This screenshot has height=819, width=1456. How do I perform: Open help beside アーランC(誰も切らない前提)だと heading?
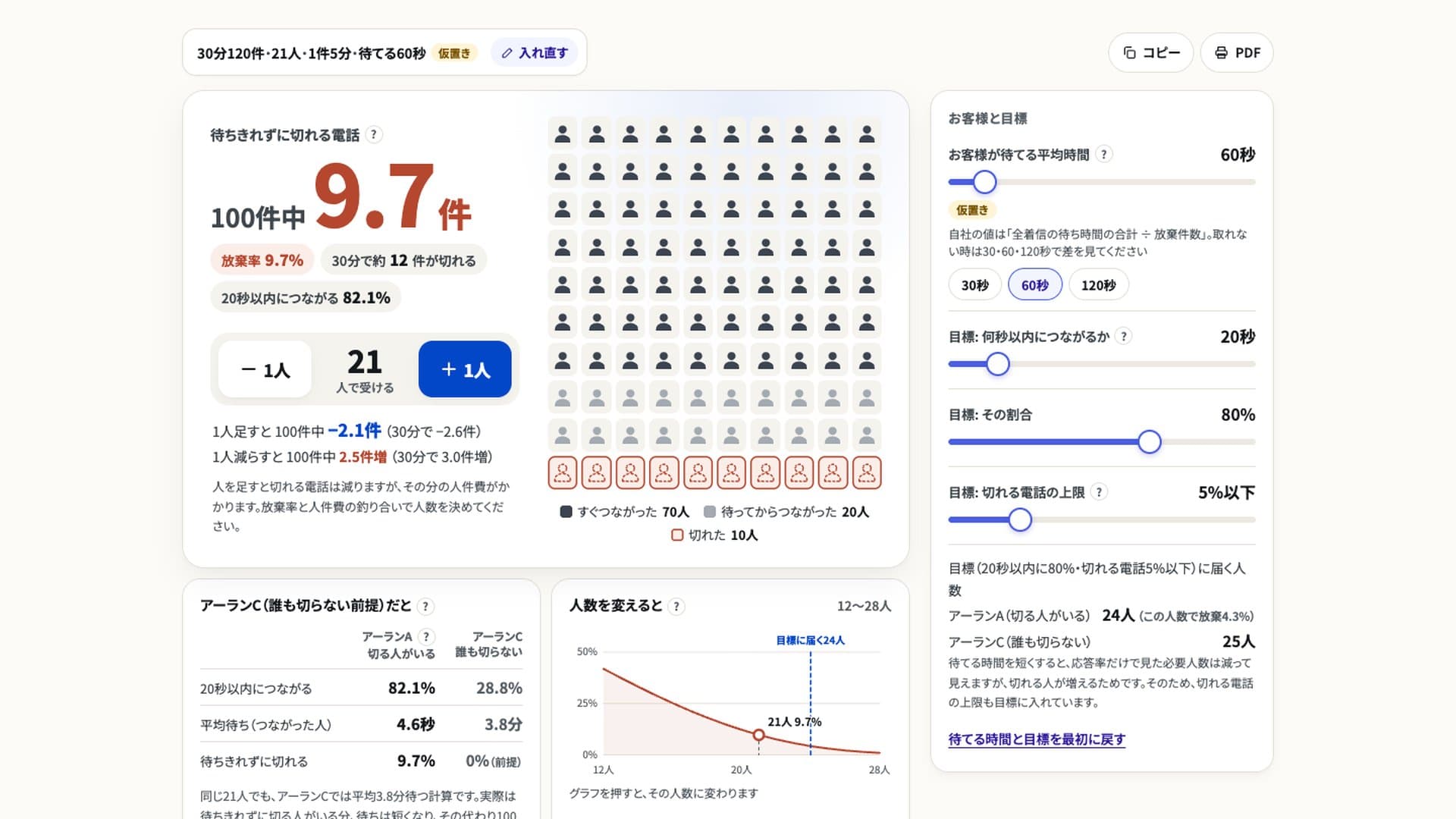click(x=425, y=606)
